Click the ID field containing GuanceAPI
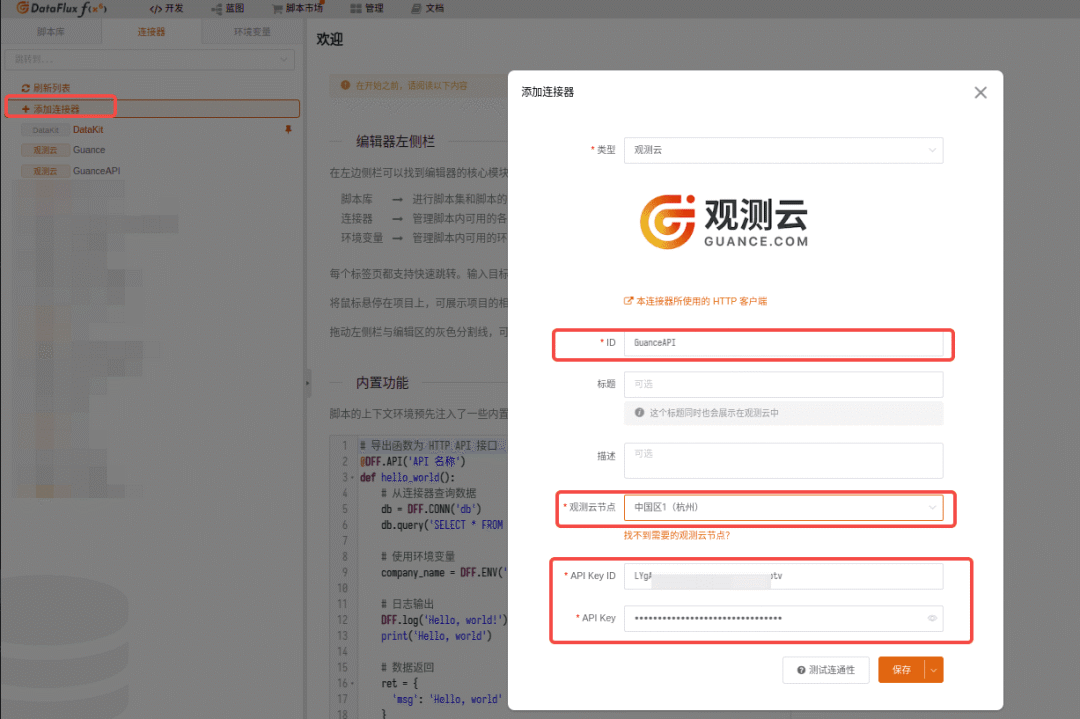Image resolution: width=1080 pixels, height=719 pixels. 783,343
